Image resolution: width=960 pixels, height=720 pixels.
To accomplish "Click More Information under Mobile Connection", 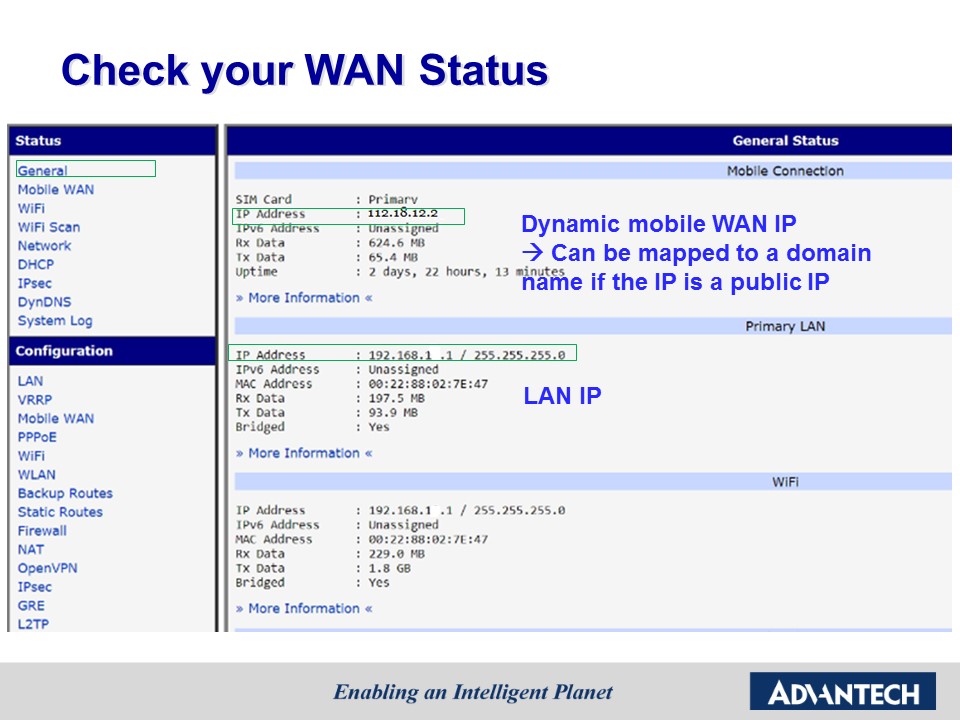I will coord(304,298).
